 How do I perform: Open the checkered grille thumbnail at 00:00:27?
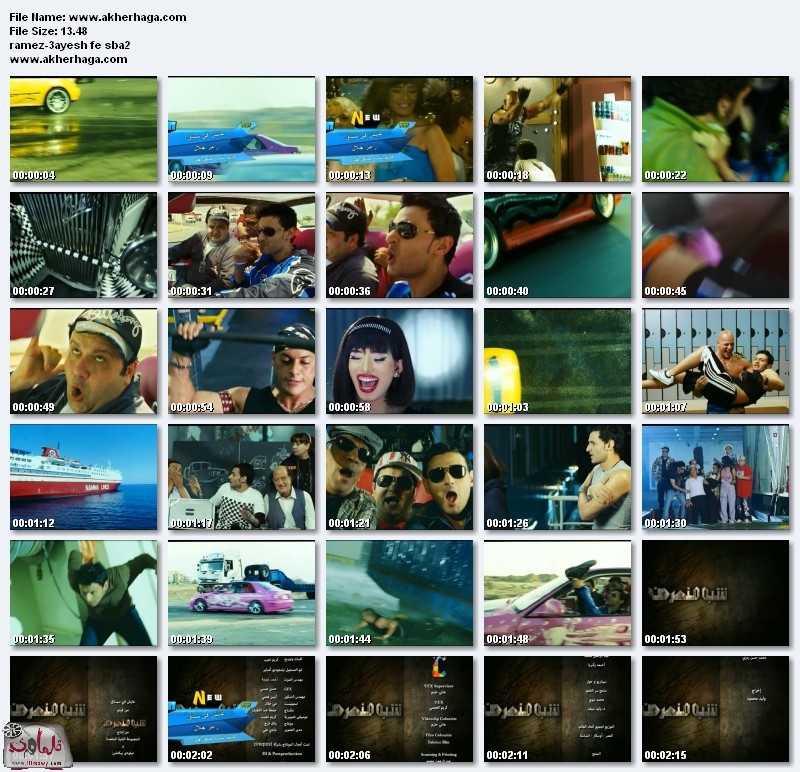click(x=84, y=245)
